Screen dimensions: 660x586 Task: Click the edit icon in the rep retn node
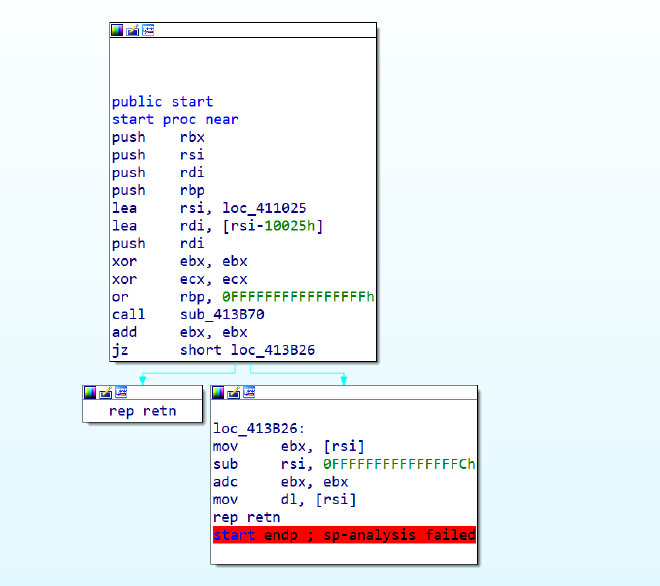[106, 393]
